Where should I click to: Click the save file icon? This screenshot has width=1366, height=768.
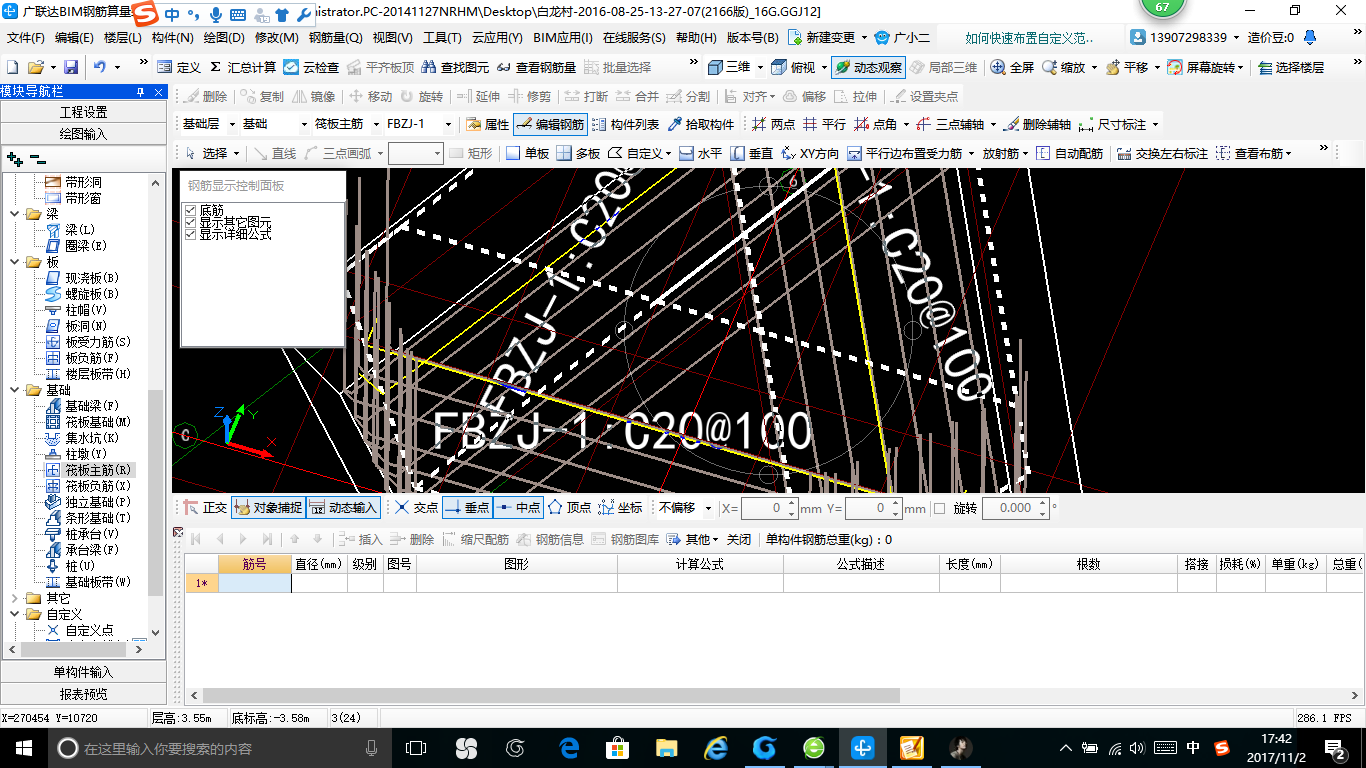click(71, 67)
